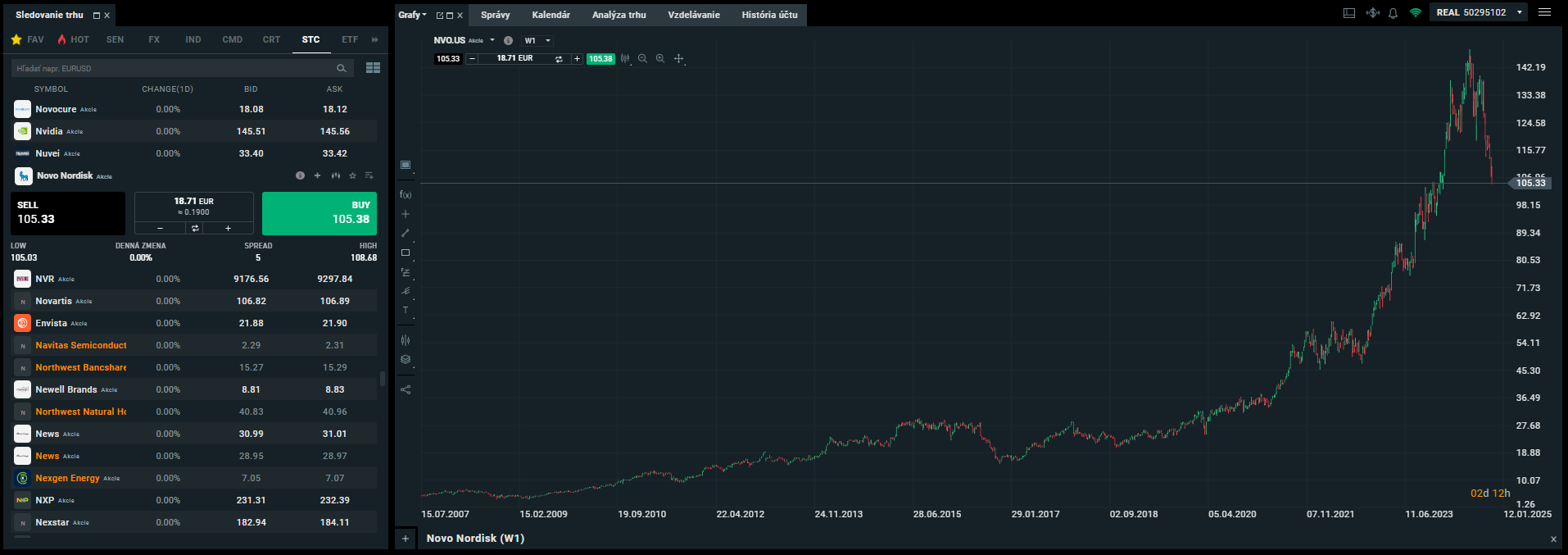
Task: Zoom in on the chart
Action: 660,59
